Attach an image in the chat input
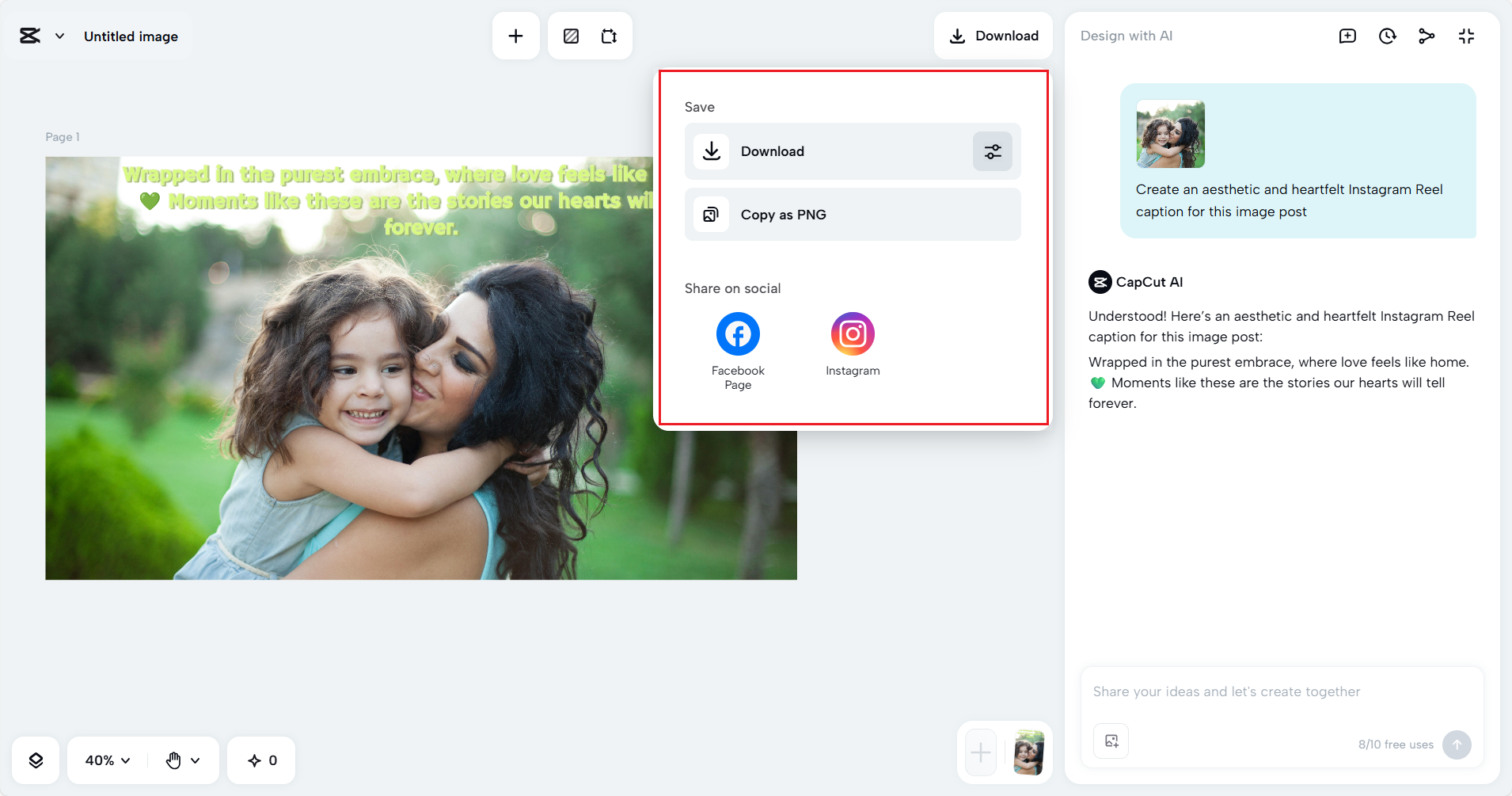 pos(1111,741)
